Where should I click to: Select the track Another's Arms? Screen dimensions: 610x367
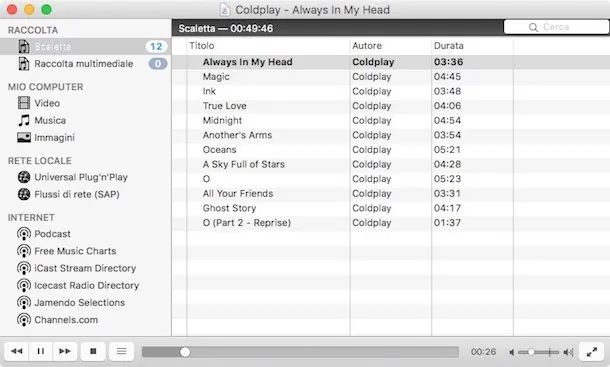pyautogui.click(x=237, y=135)
